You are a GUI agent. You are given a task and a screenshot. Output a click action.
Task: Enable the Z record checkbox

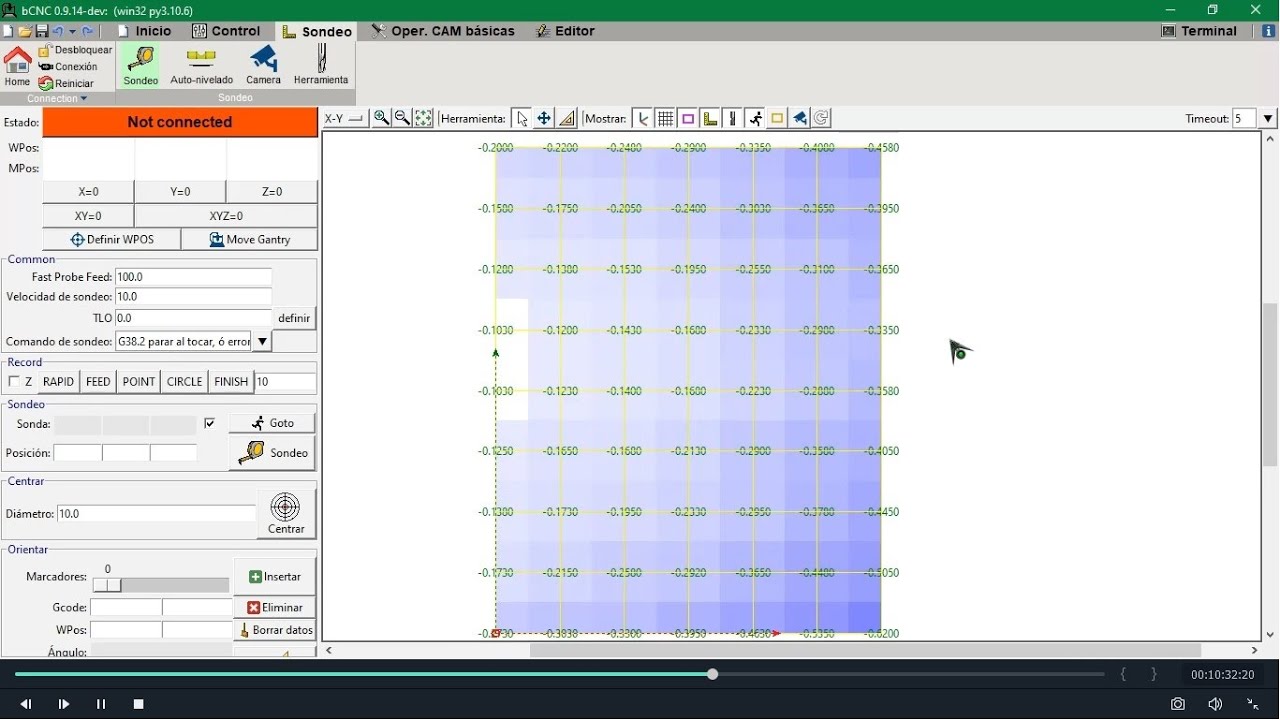tap(14, 381)
